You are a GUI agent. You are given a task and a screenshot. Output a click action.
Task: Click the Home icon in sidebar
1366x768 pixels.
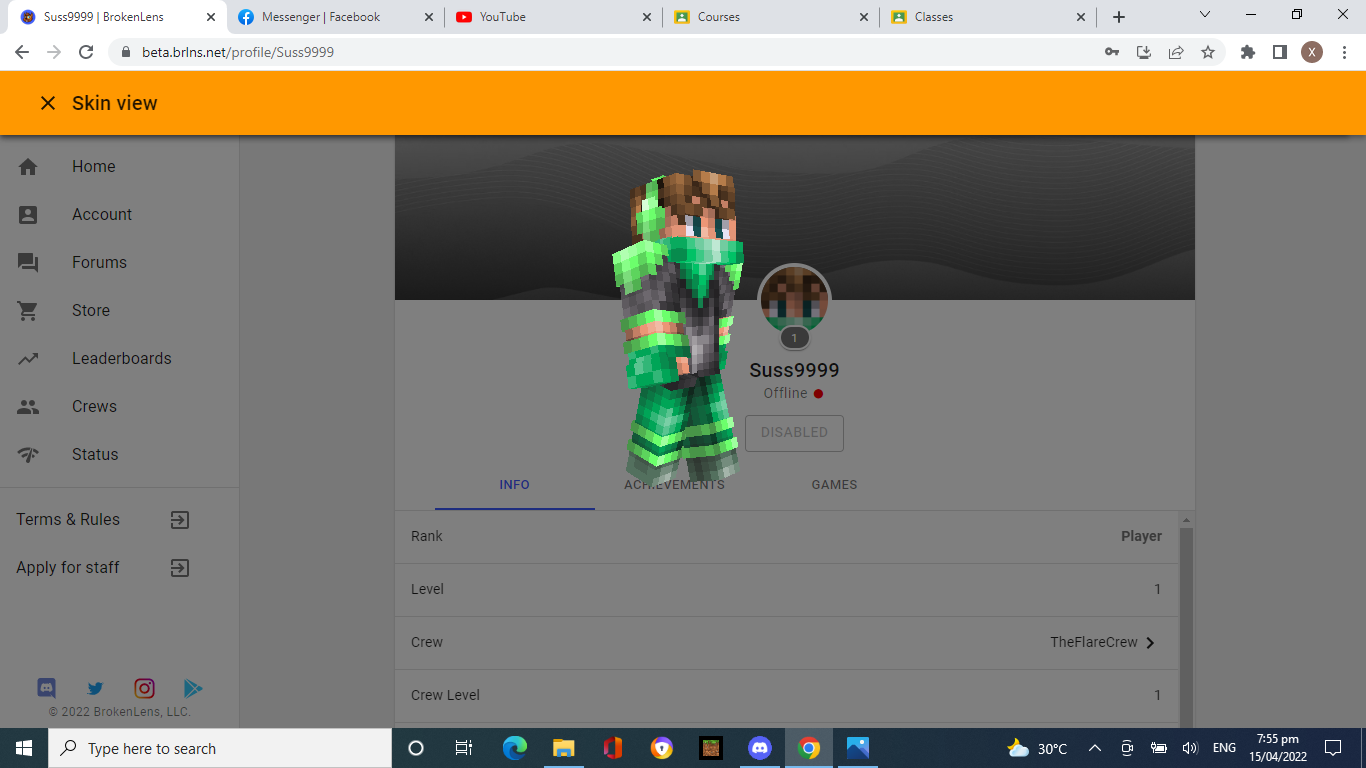pos(28,167)
